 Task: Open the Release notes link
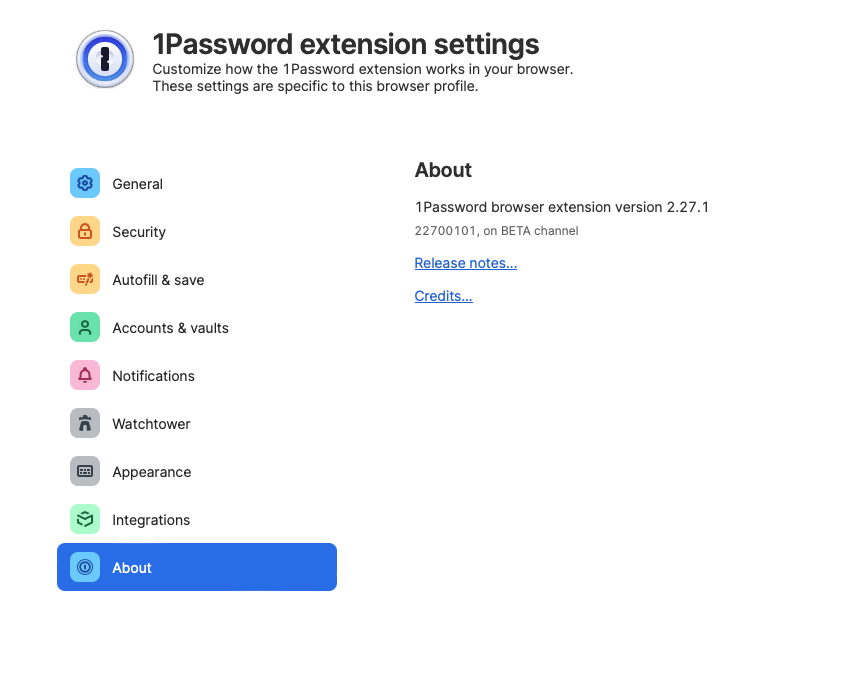[x=465, y=263]
